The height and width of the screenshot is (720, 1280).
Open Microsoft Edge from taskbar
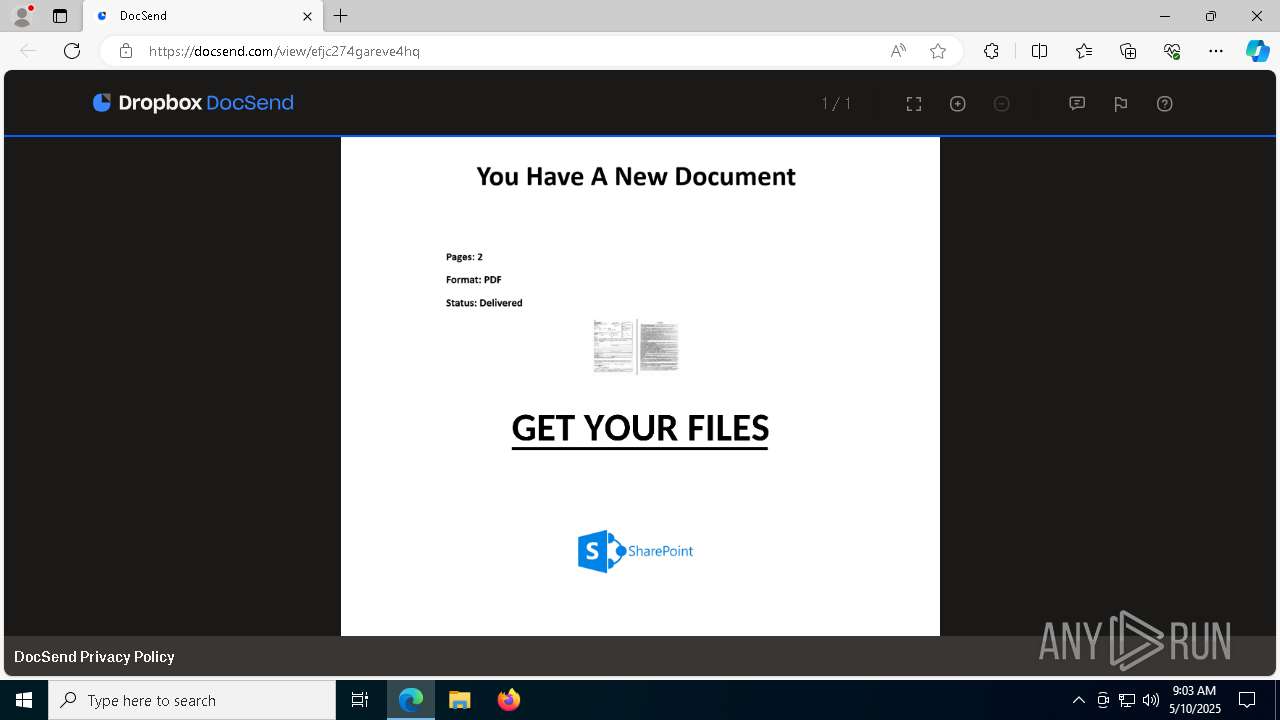point(411,700)
